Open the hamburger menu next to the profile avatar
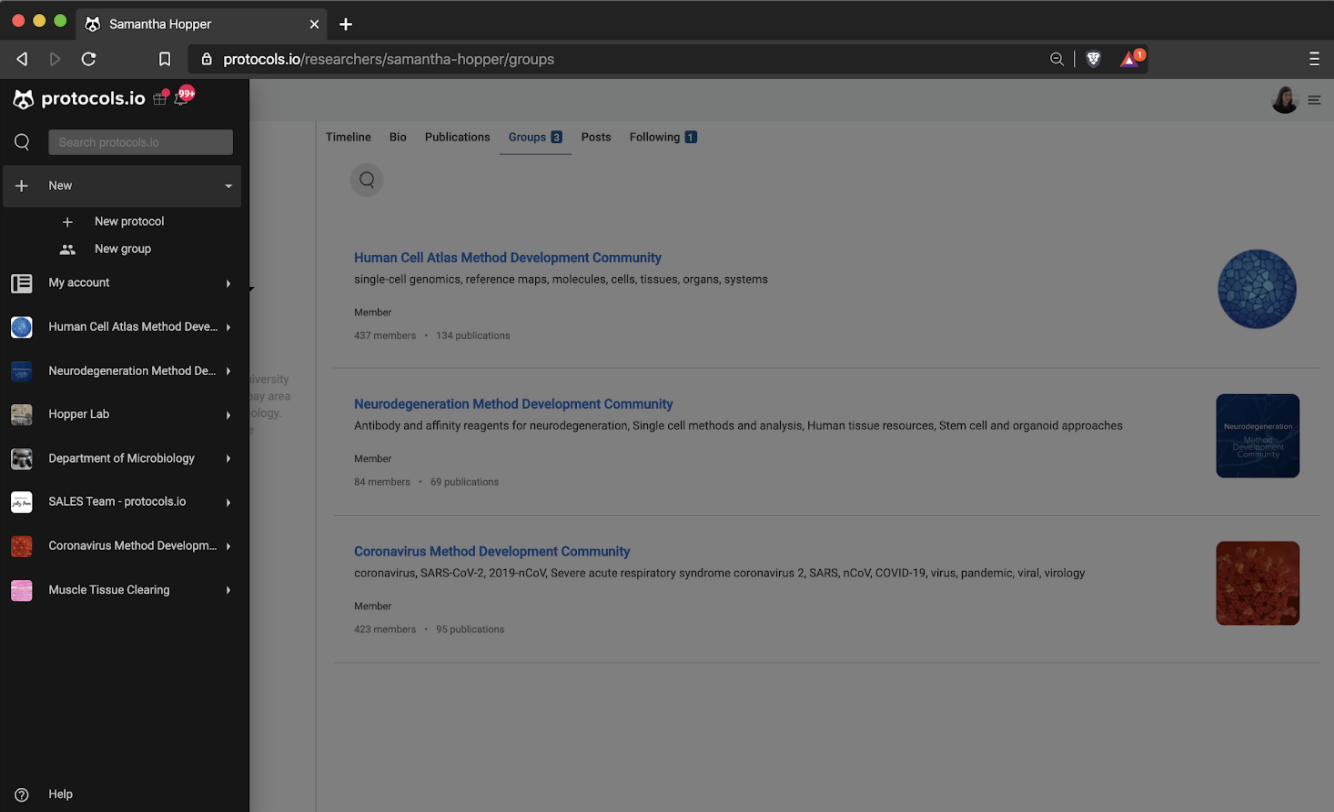The height and width of the screenshot is (812, 1334). pyautogui.click(x=1314, y=100)
